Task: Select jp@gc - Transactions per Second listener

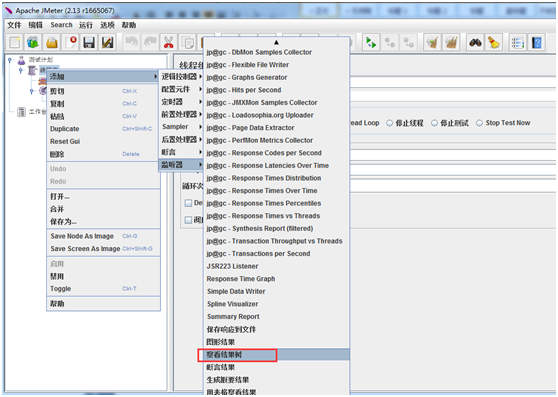Action: click(277, 254)
